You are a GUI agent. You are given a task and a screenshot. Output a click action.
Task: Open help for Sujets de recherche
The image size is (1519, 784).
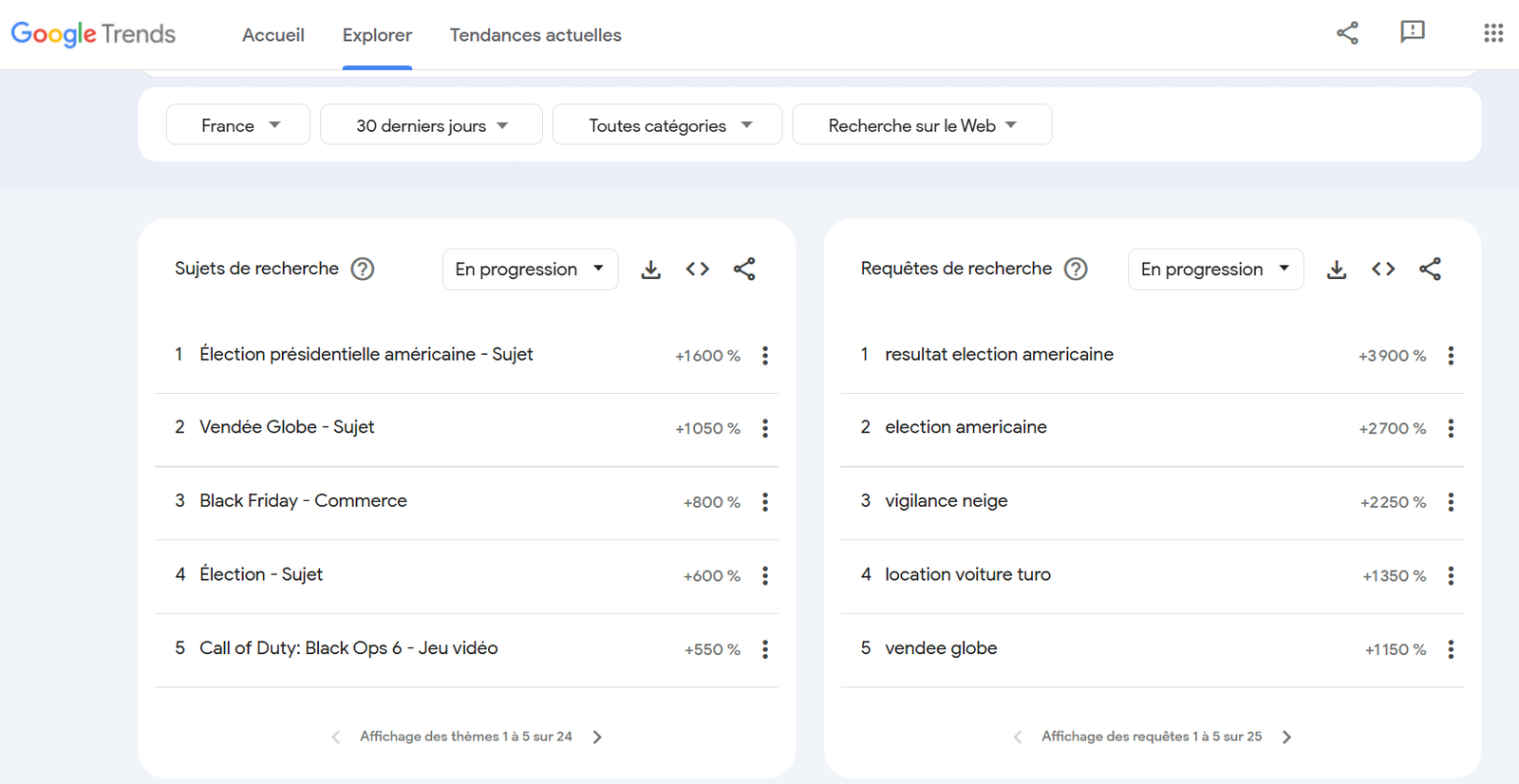pyautogui.click(x=363, y=269)
